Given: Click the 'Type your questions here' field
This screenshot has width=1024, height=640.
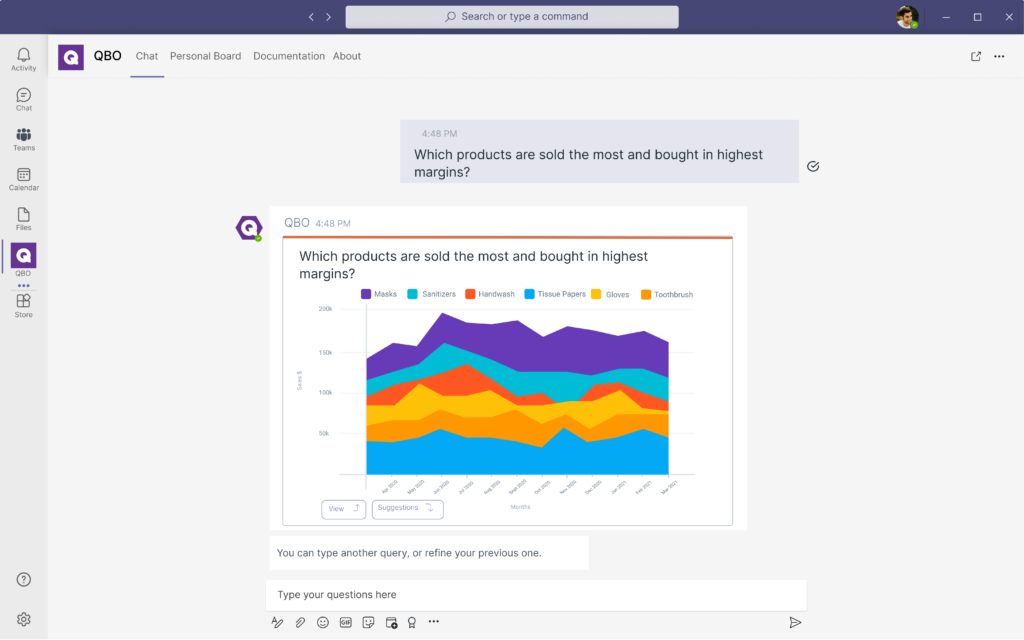Looking at the screenshot, I should (x=535, y=595).
